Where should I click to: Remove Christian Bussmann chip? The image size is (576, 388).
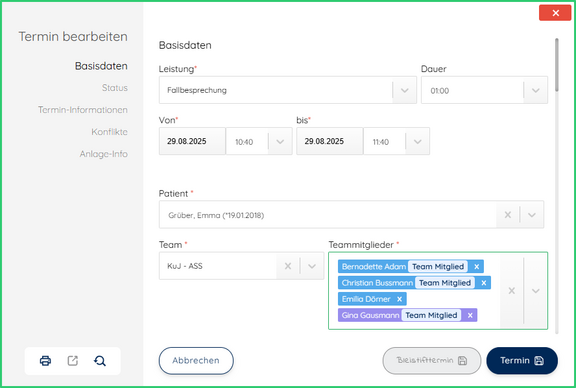(x=484, y=283)
